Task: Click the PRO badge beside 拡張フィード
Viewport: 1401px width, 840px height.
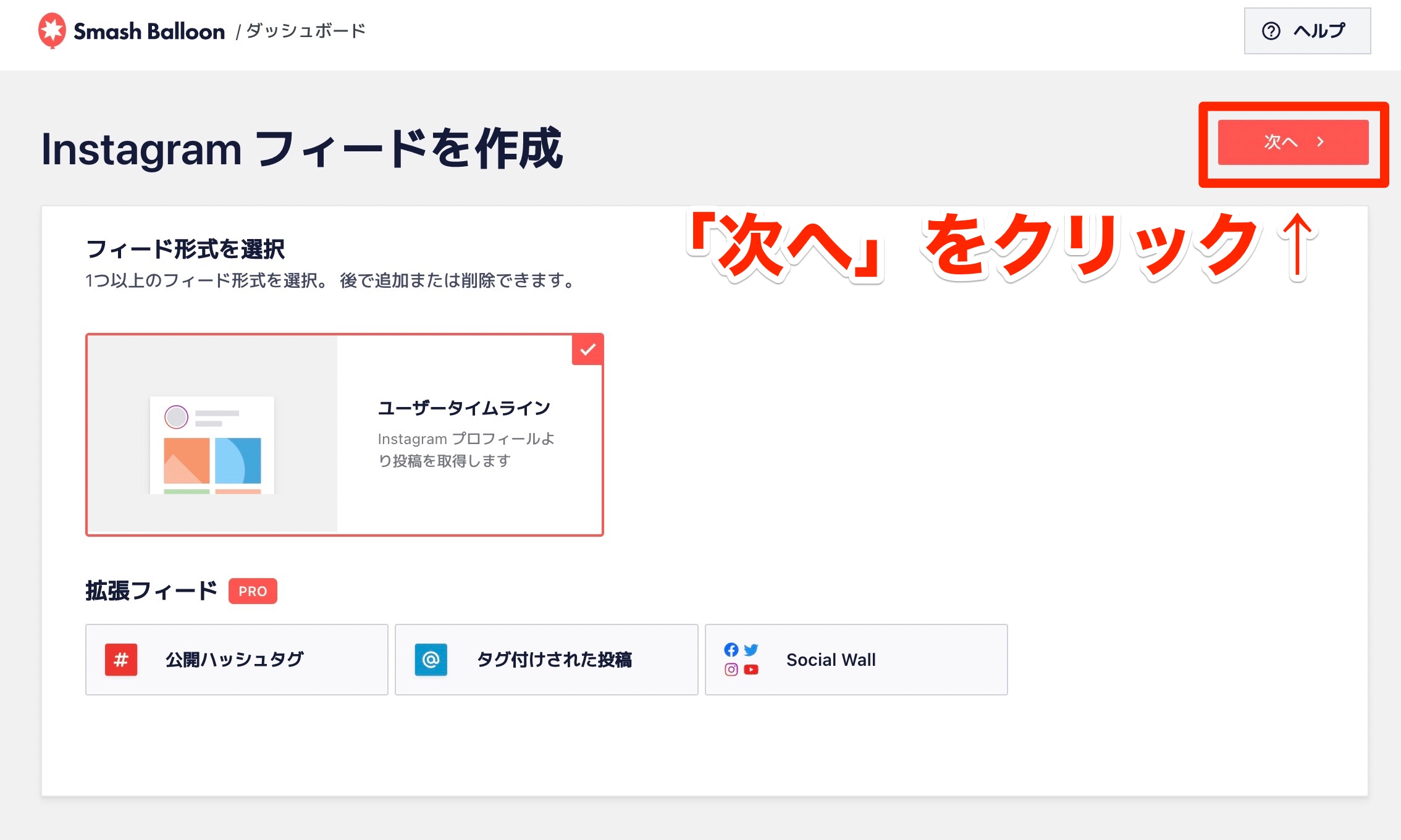Action: tap(253, 591)
